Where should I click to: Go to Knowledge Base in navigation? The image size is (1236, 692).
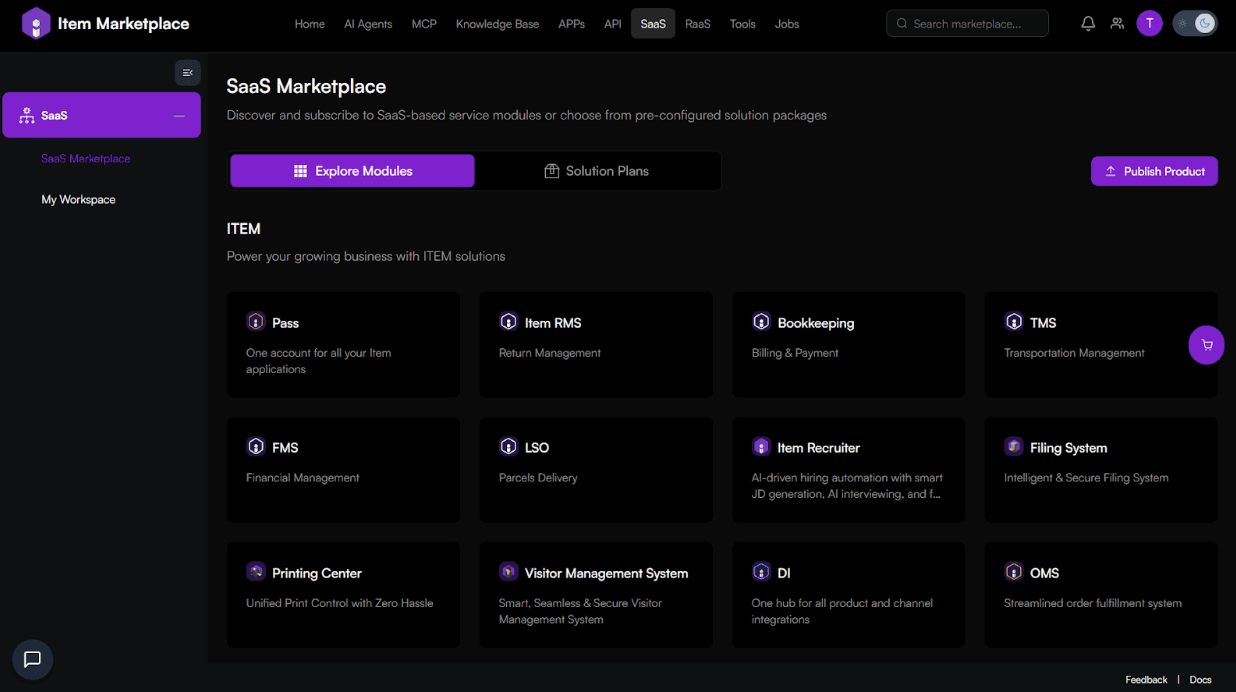[497, 24]
